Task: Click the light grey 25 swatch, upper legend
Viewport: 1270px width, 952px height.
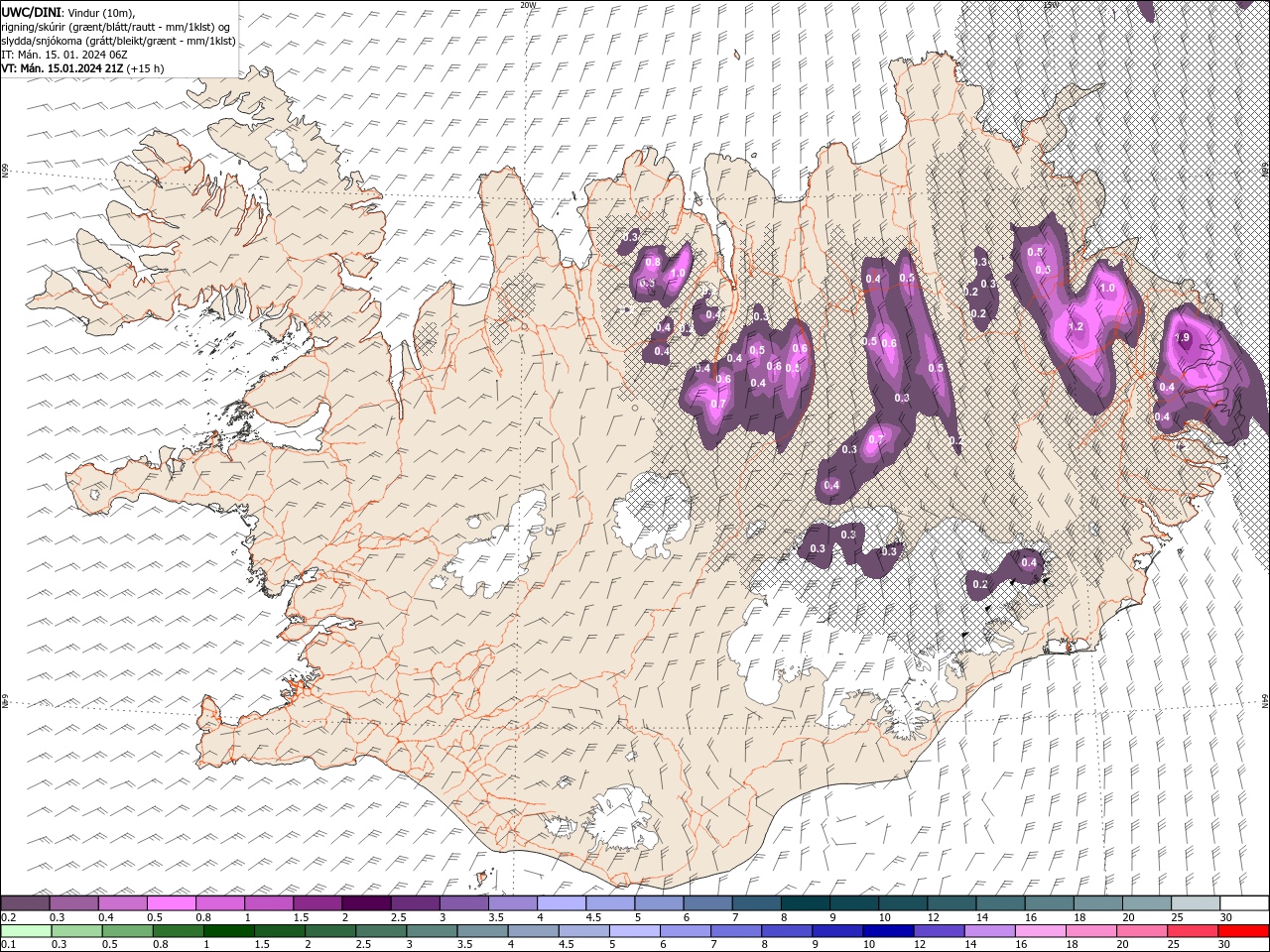Action: coord(1196,903)
